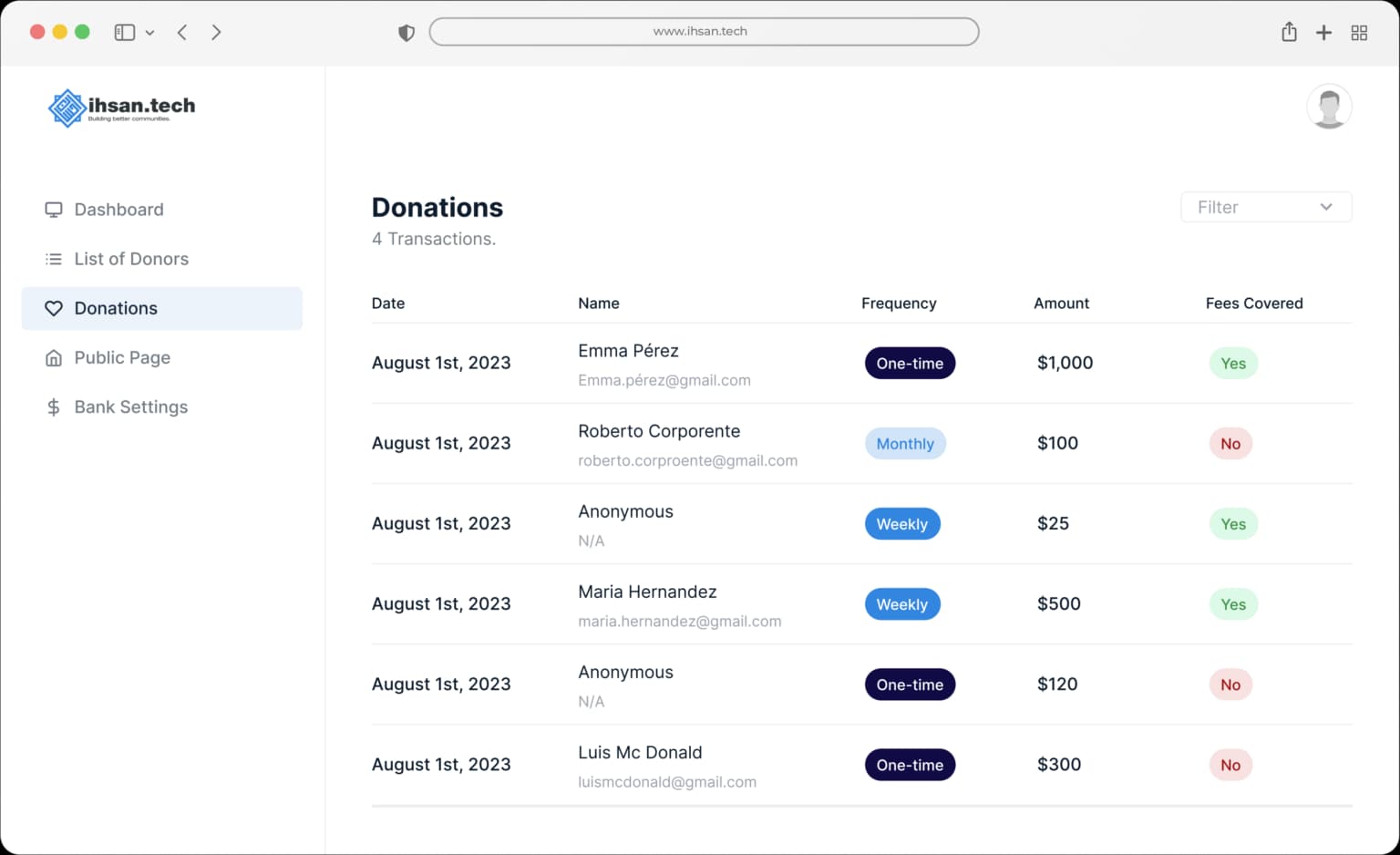The width and height of the screenshot is (1400, 855).
Task: Toggle the browser sidebar
Action: click(125, 33)
